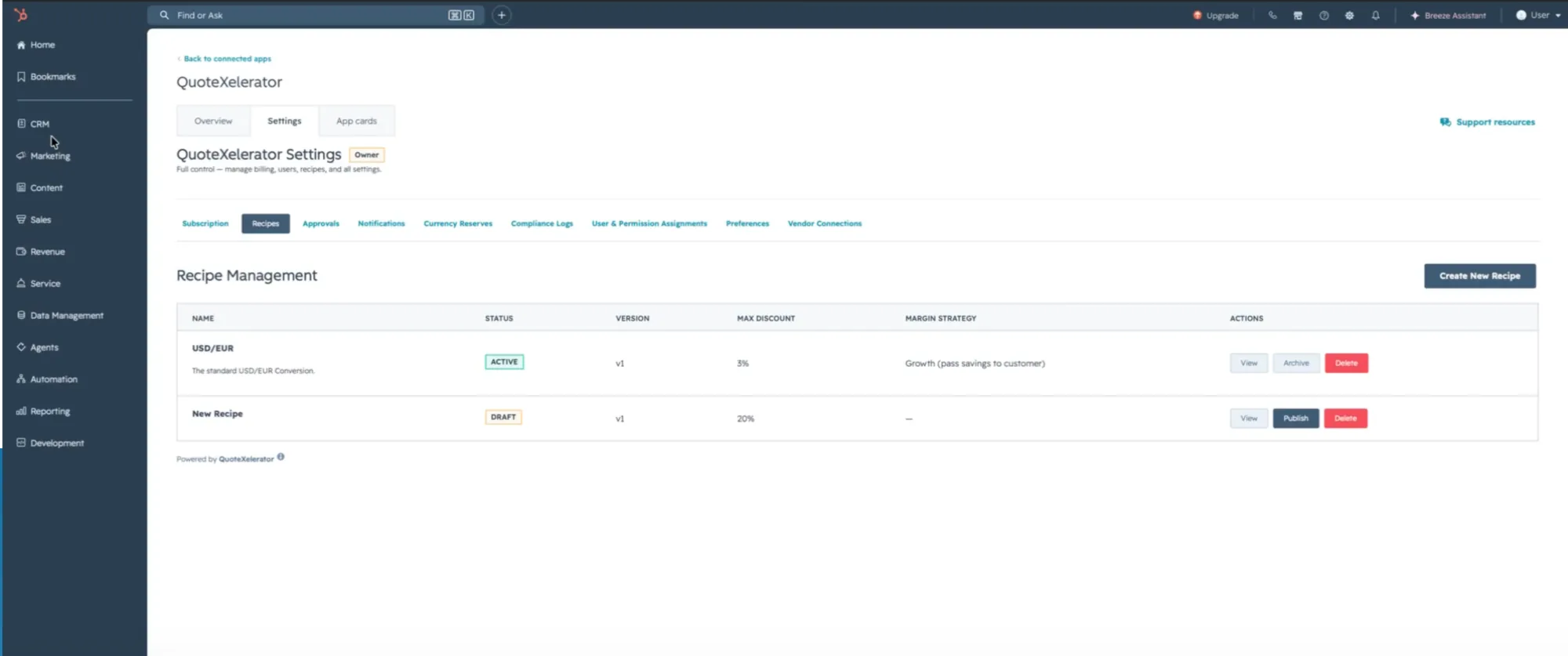Open the Sales sidebar section
Screen dimensions: 1568x656
pos(34,219)
